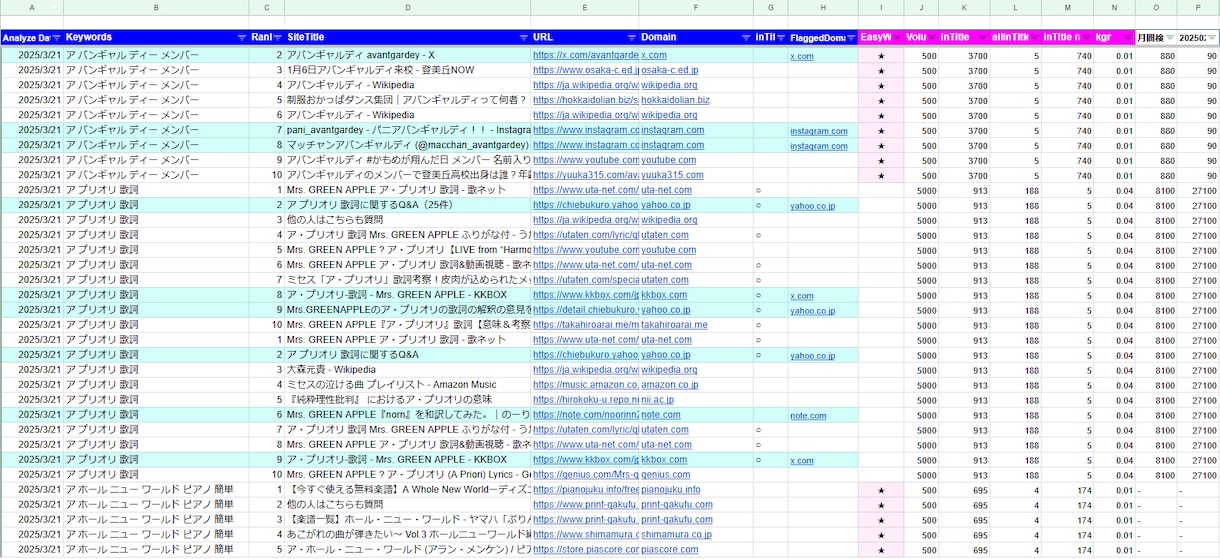Open the takahiroarai.me domain link

tap(674, 325)
